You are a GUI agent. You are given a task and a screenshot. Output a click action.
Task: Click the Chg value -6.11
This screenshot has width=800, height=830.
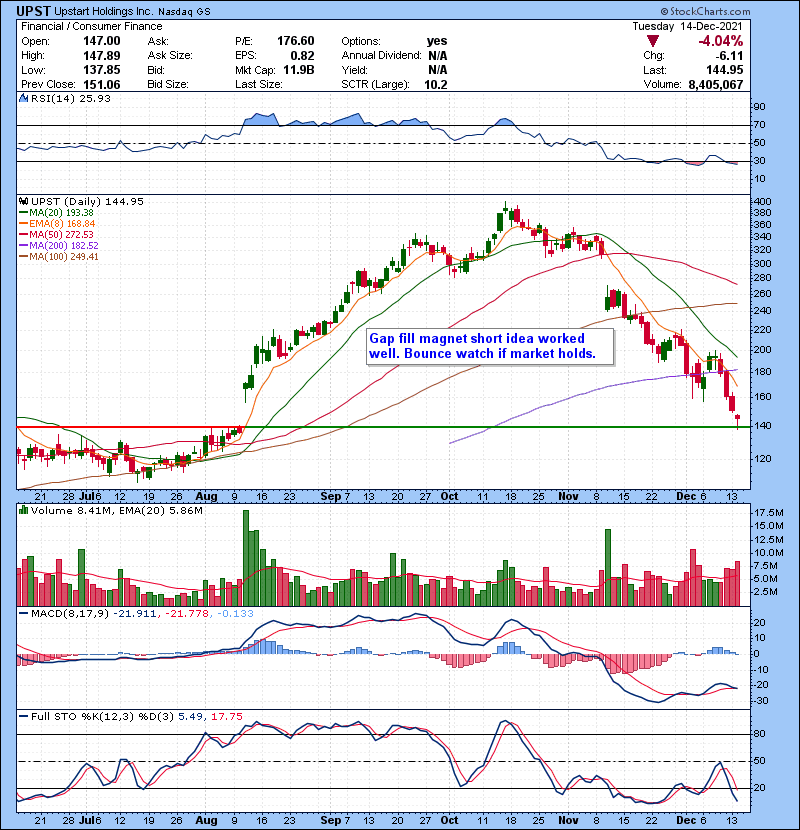pyautogui.click(x=730, y=56)
